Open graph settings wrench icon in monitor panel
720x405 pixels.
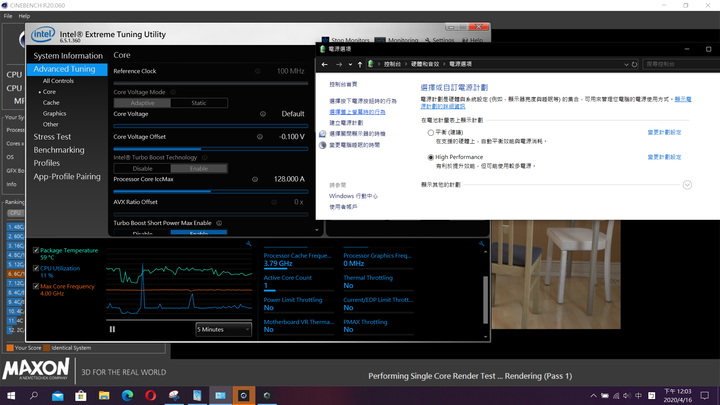coord(248,244)
